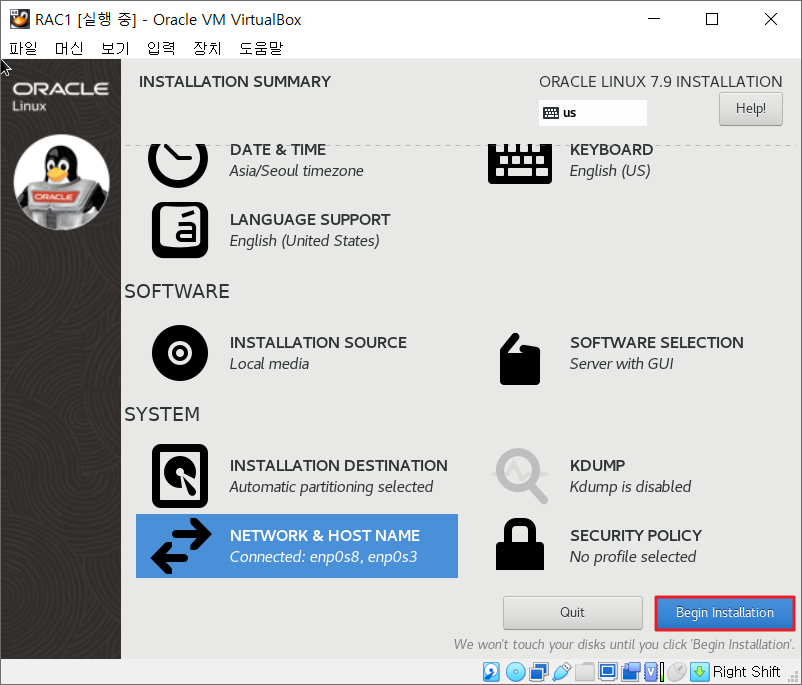Image resolution: width=802 pixels, height=685 pixels.
Task: Click 'Server with GUI' text
Action: coord(621,364)
